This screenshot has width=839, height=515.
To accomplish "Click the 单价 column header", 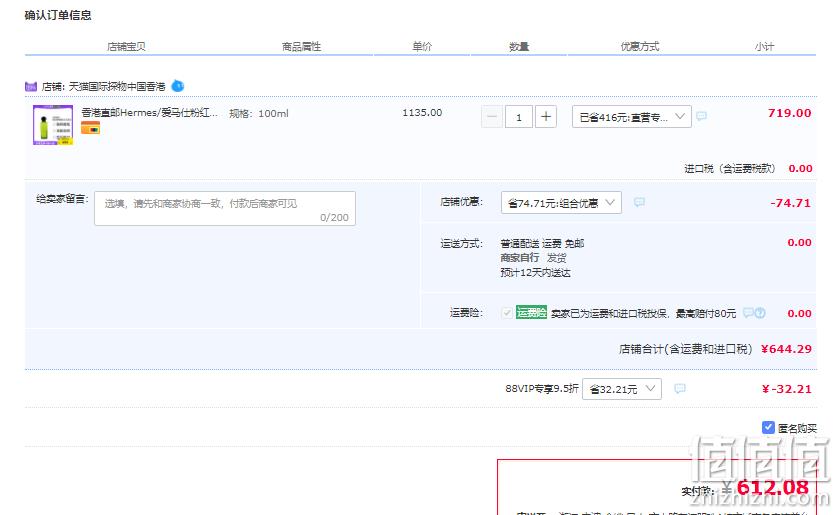I will tap(422, 47).
